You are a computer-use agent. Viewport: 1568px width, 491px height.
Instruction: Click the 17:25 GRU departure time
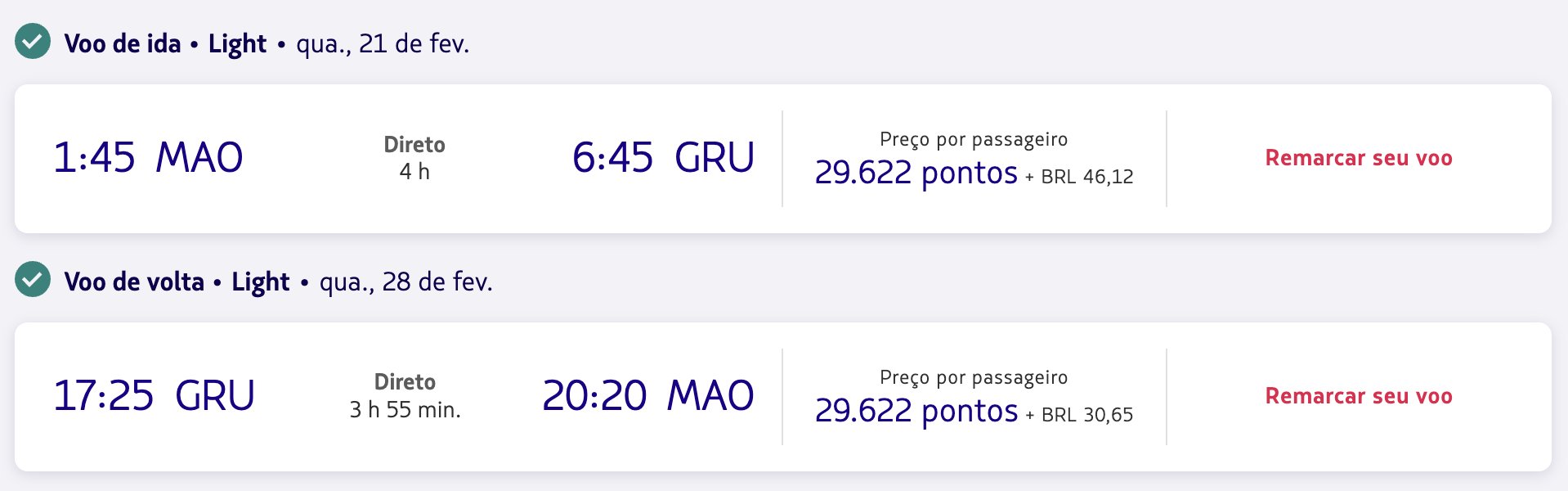154,395
